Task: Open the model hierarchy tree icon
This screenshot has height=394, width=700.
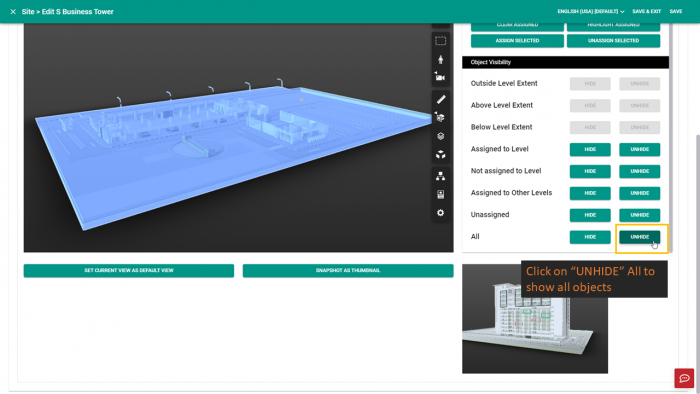Action: point(441,176)
